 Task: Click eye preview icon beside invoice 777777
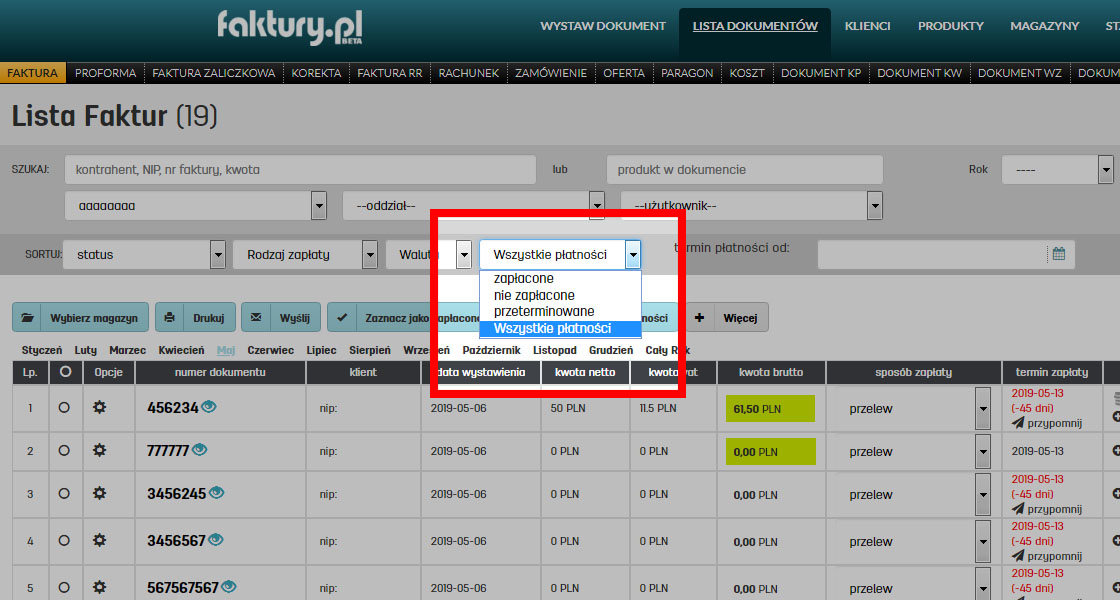point(199,450)
